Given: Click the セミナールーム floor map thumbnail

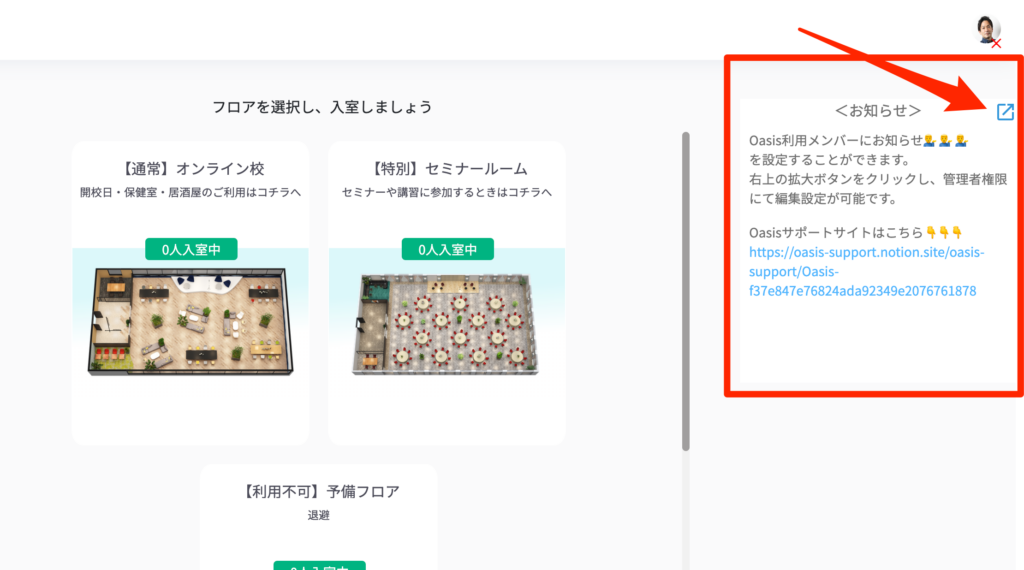Looking at the screenshot, I should 447,325.
